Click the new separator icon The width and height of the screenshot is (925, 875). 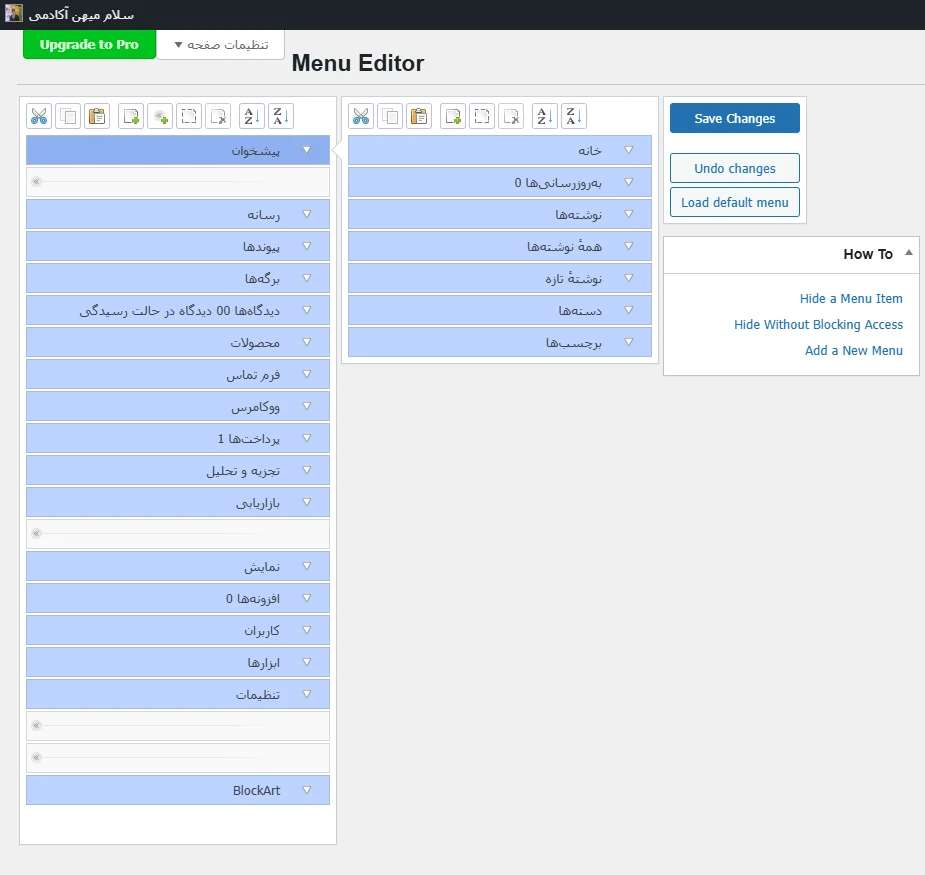click(159, 116)
